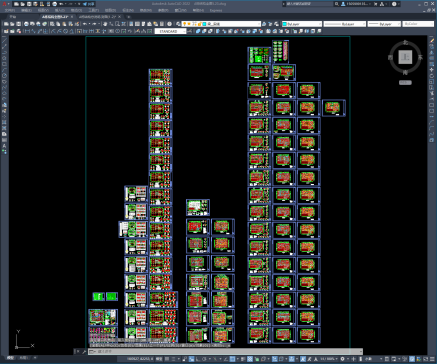Click the title bar search keyword field
The height and width of the screenshot is (364, 437).
pos(310,4)
